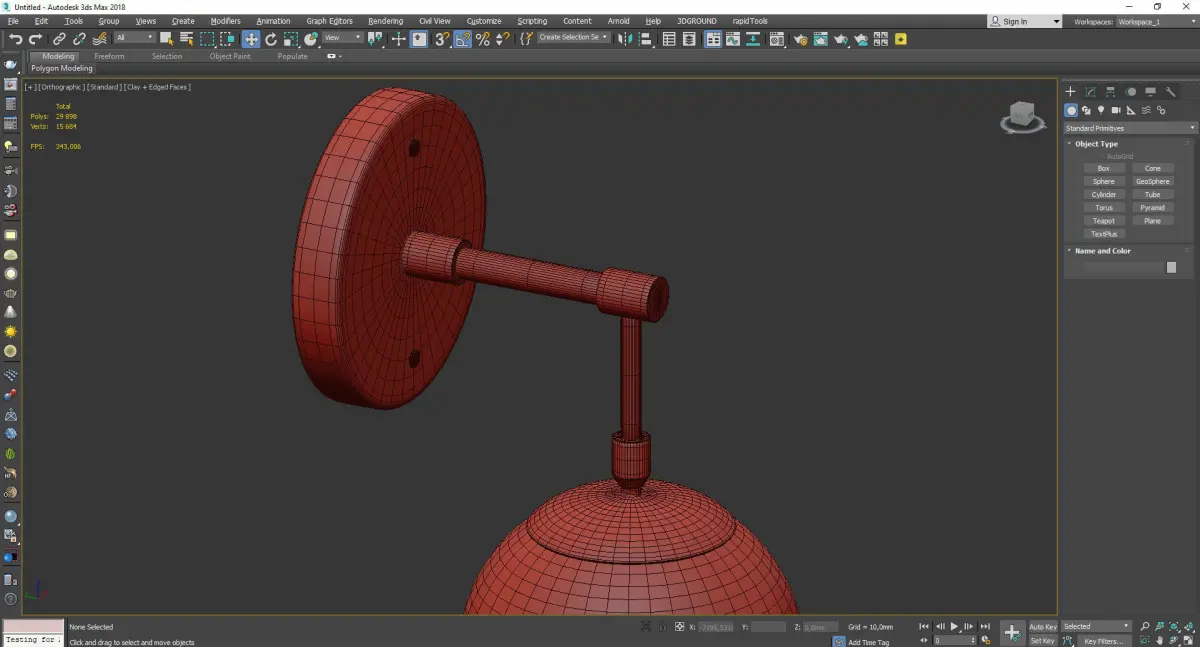Click Bind to Space Warp icon

point(99,39)
